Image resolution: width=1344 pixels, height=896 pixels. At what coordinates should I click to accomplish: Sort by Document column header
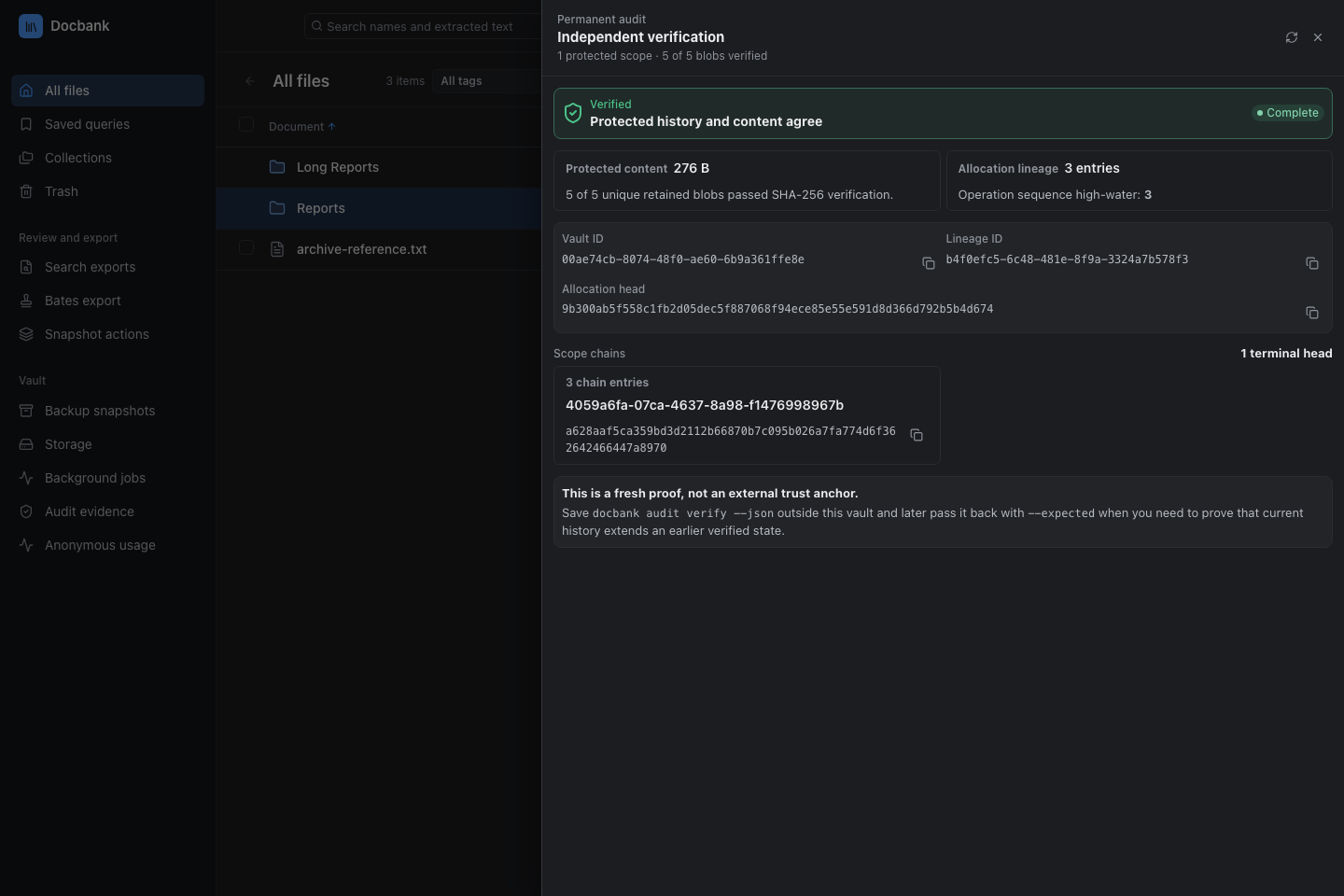coord(301,127)
